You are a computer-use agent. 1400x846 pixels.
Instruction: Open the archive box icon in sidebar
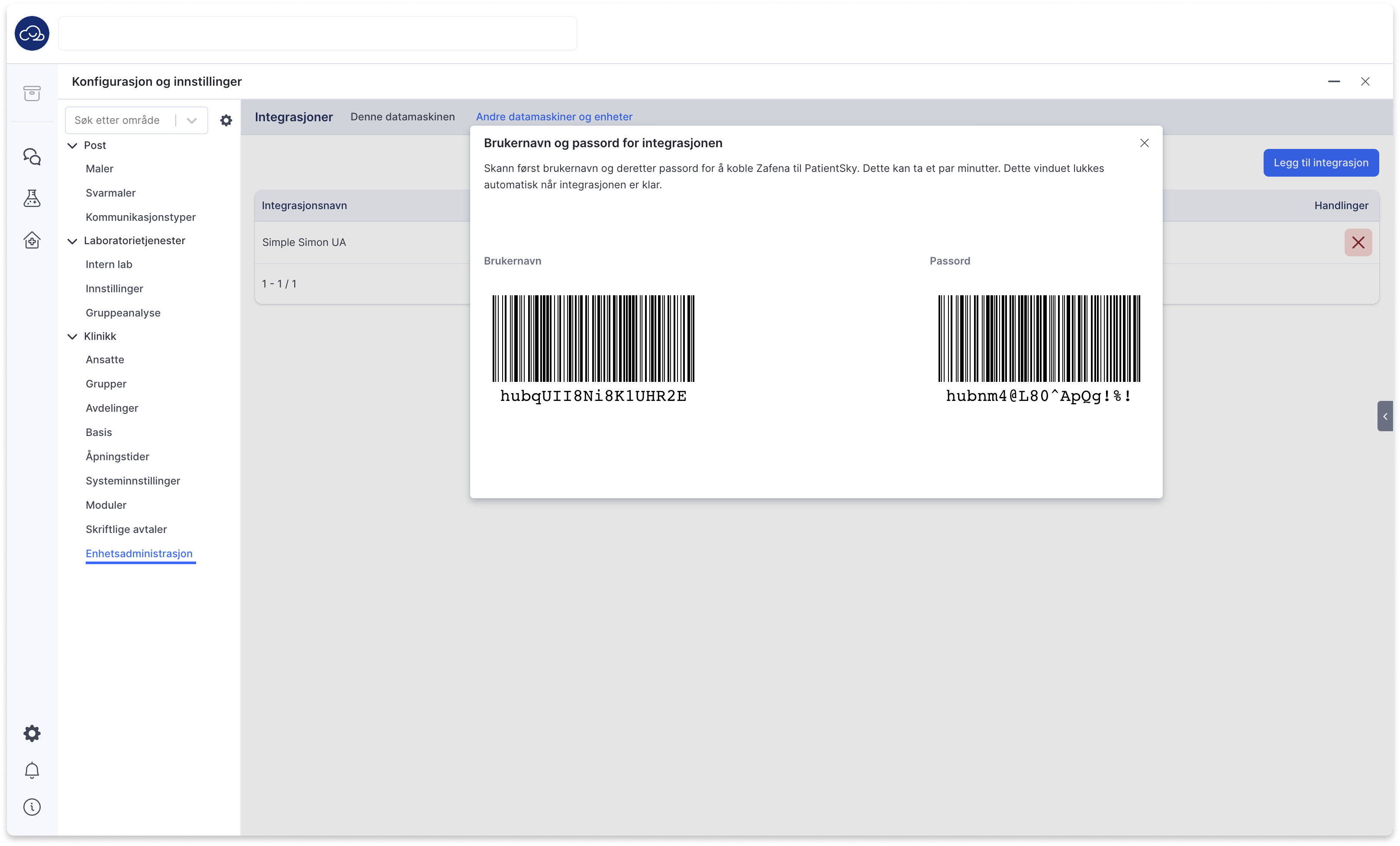[32, 93]
